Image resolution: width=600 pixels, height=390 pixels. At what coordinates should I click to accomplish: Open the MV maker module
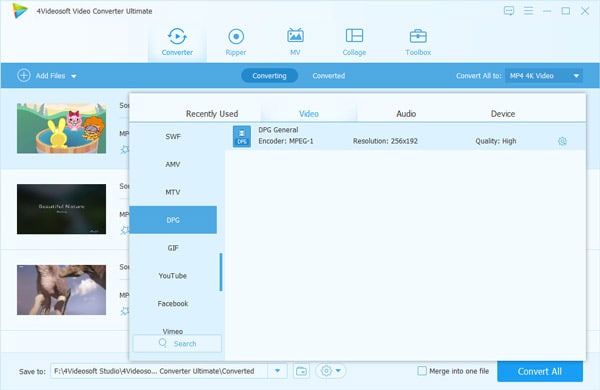[x=295, y=42]
